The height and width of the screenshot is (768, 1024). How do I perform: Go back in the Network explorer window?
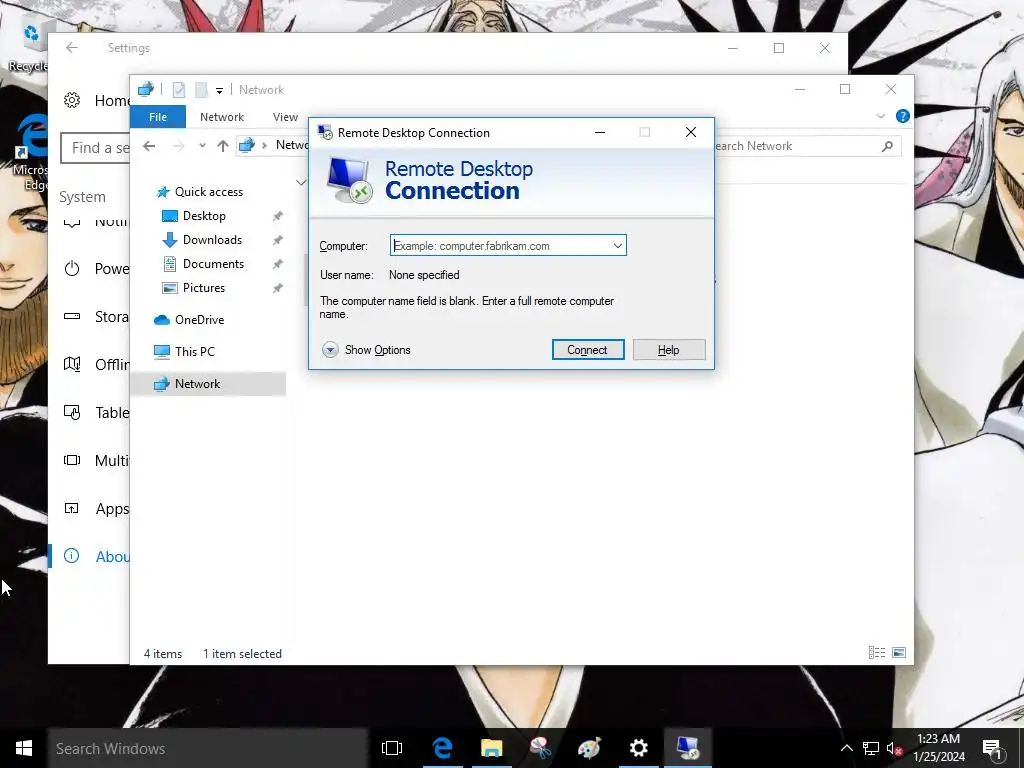(x=149, y=146)
